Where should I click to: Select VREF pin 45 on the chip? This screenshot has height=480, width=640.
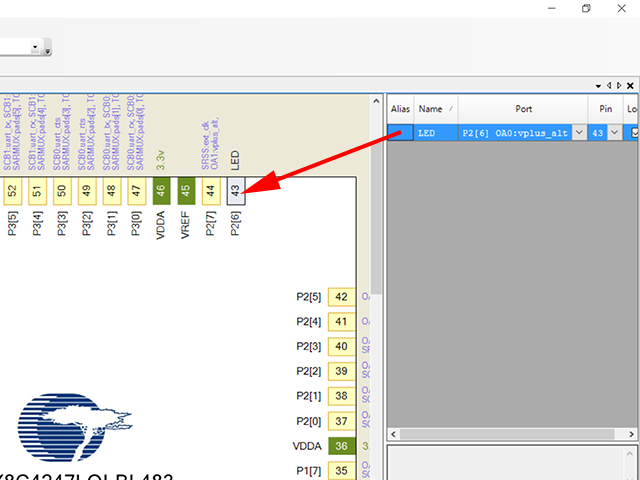click(186, 191)
